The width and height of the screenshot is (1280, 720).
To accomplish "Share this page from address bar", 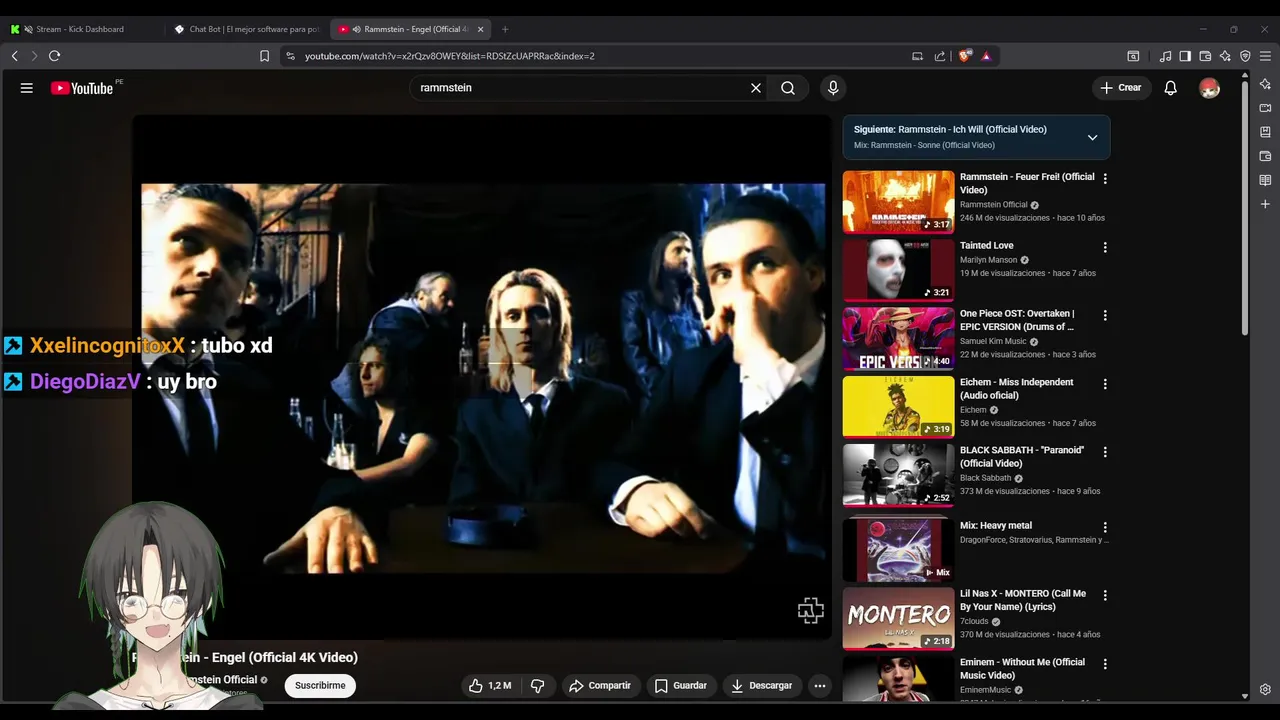I will (x=940, y=56).
